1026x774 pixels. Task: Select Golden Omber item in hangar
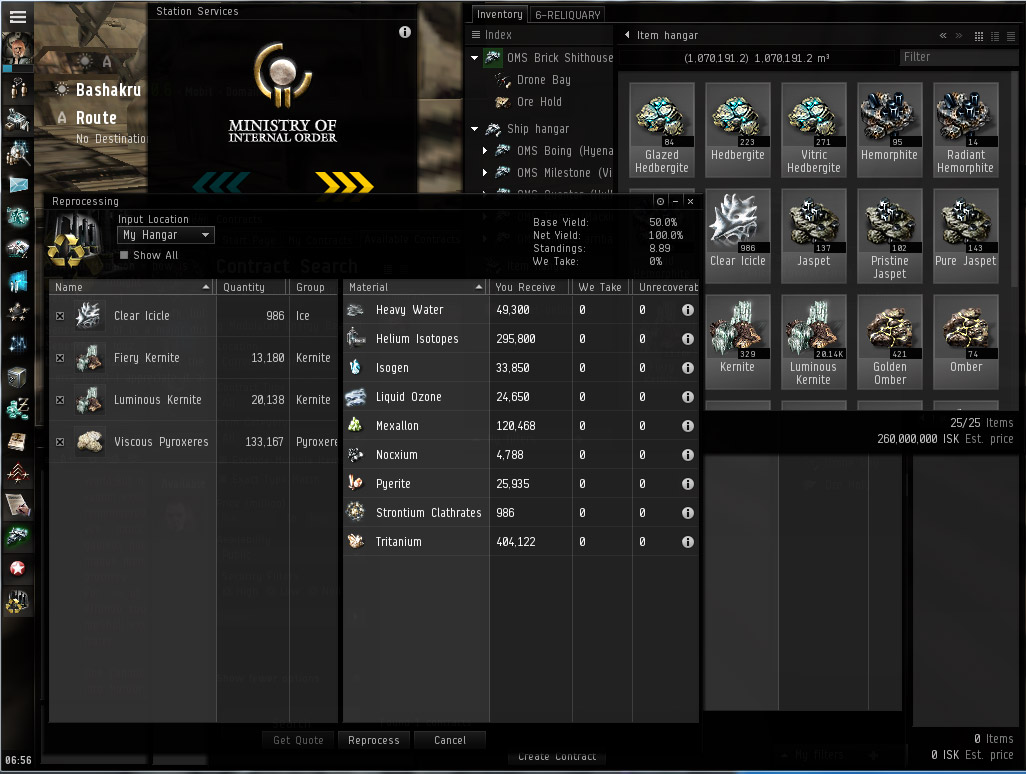[x=889, y=342]
